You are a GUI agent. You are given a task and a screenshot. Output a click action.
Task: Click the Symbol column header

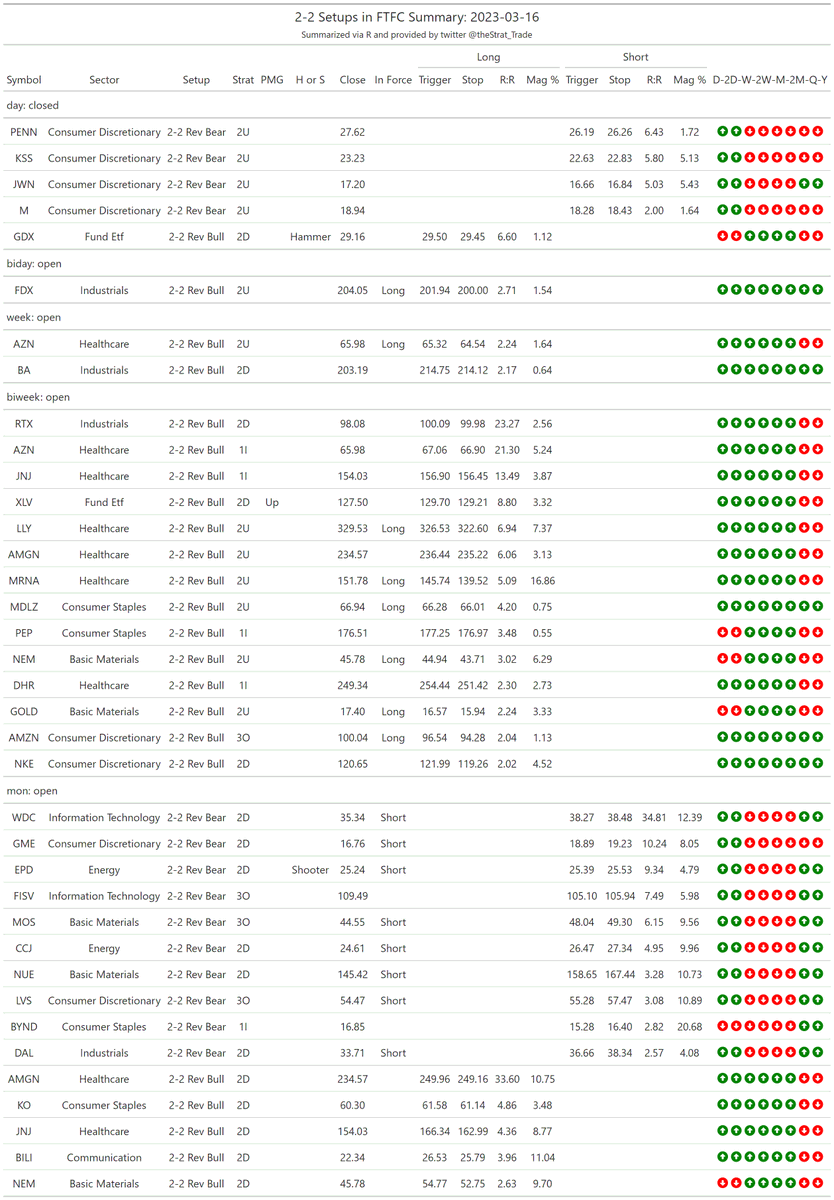pos(24,80)
